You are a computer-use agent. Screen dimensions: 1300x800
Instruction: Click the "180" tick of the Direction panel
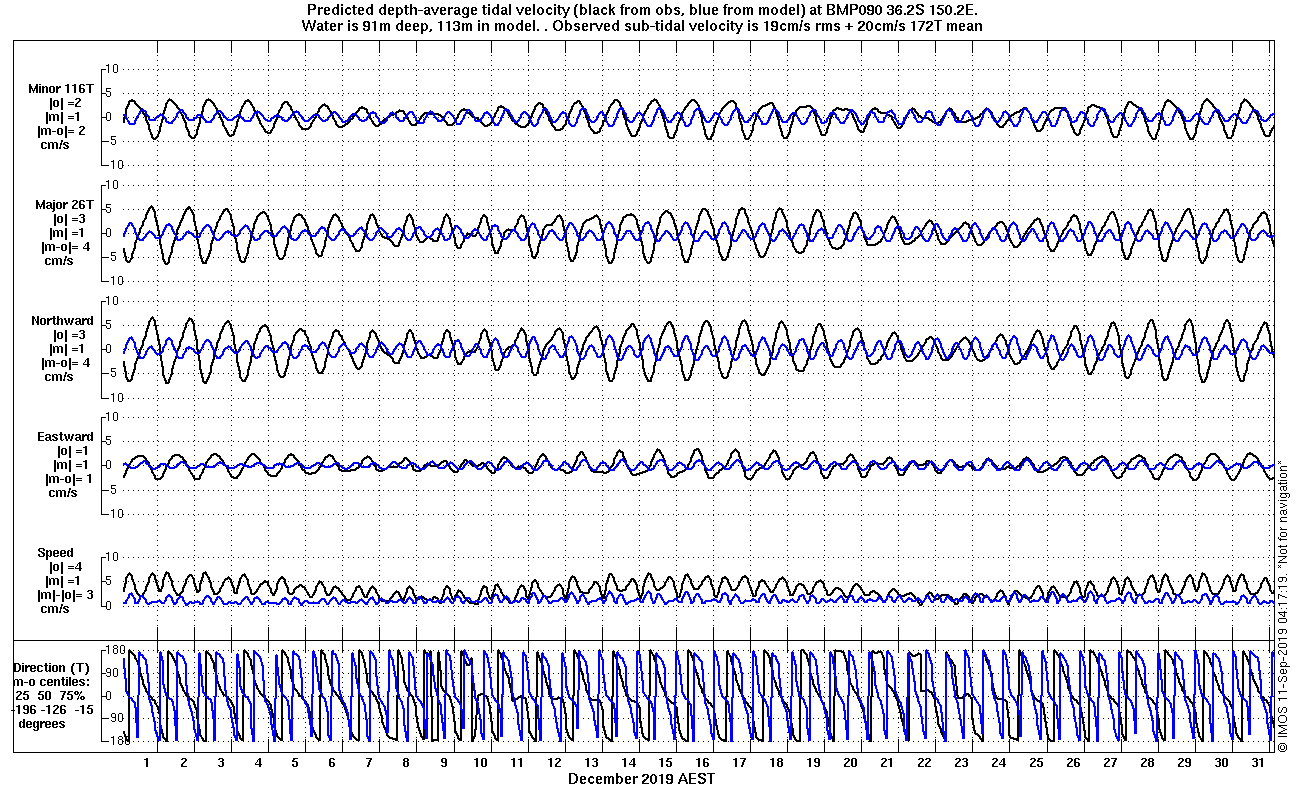[113, 650]
